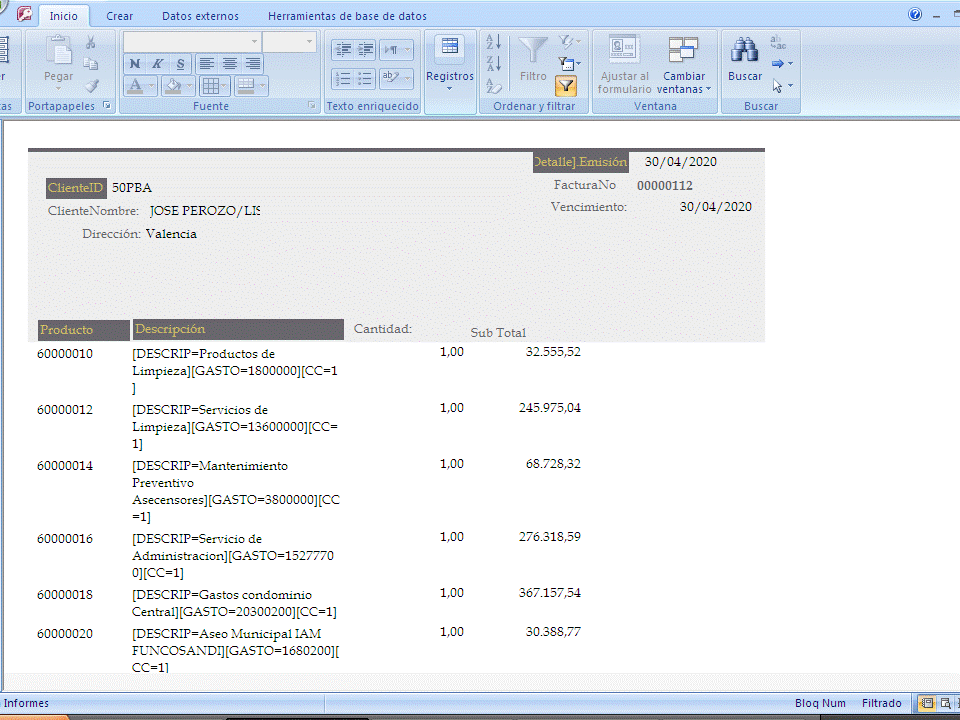Sort descending Z to A
Screen dimensions: 960x720
point(493,63)
